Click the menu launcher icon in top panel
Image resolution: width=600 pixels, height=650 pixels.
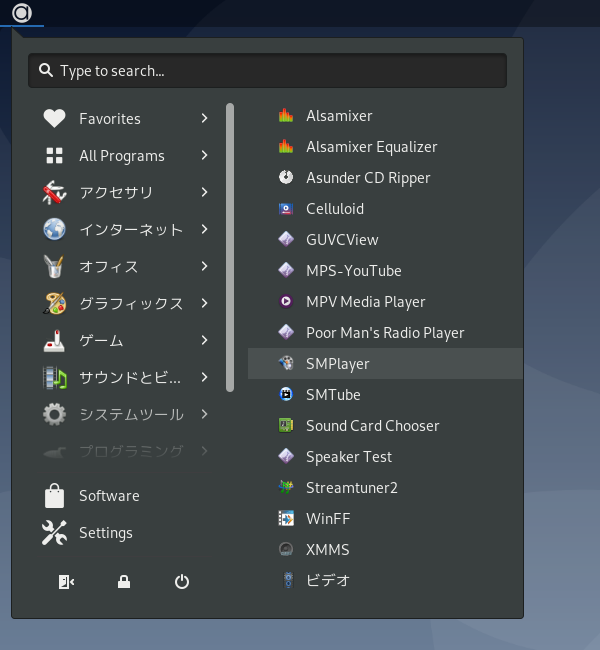coord(22,13)
